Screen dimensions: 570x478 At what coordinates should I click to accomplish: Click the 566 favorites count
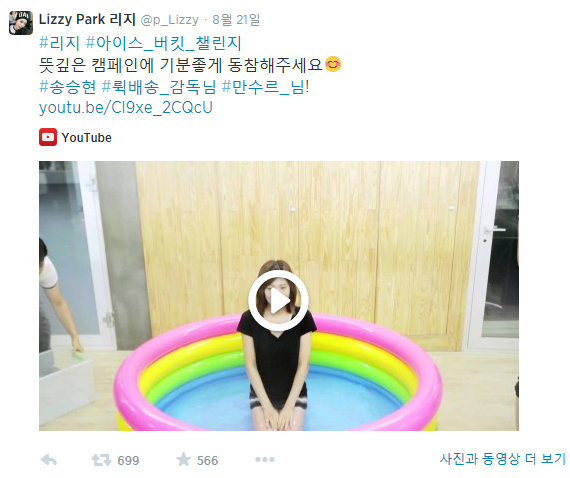tap(207, 461)
